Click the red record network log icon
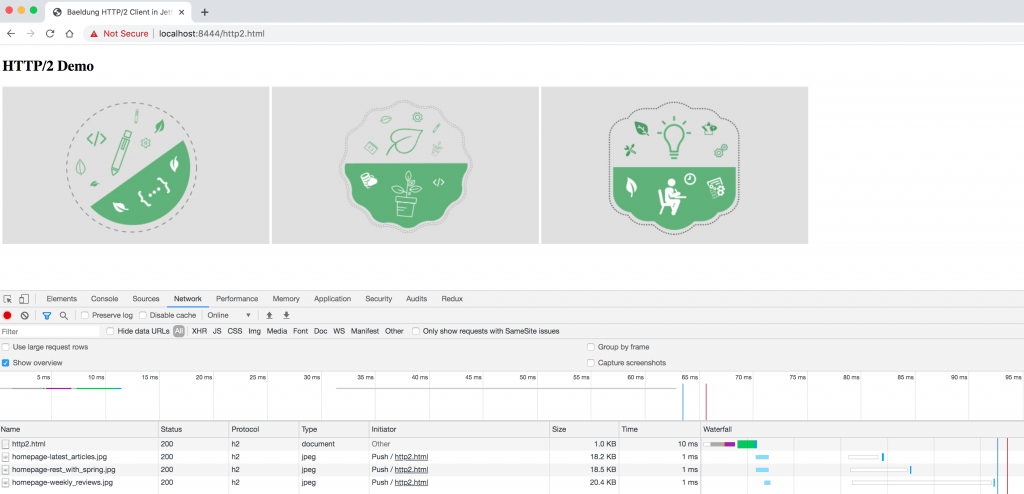This screenshot has height=494, width=1024. click(7, 316)
